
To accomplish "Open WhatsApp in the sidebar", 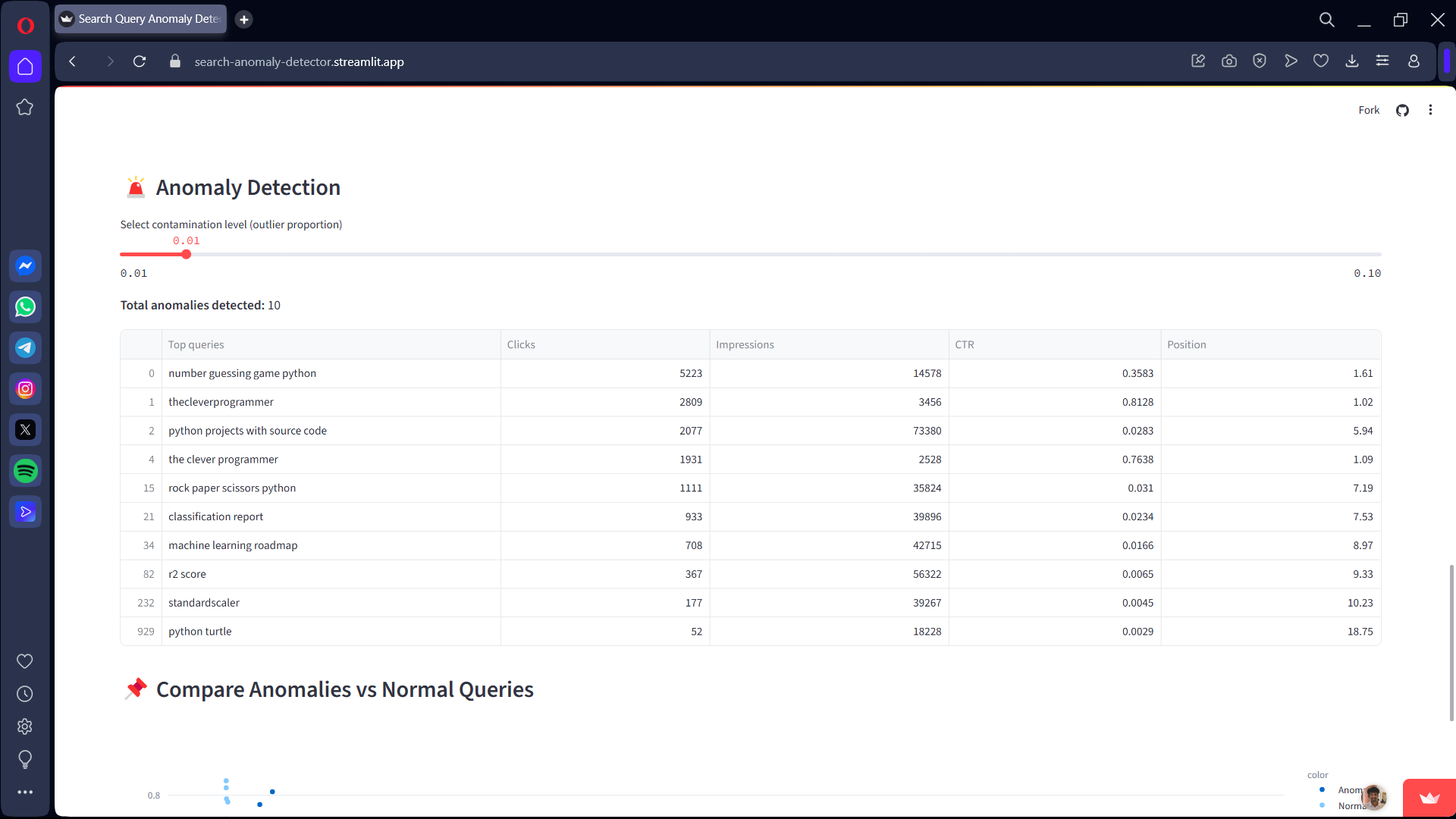I will click(x=25, y=307).
